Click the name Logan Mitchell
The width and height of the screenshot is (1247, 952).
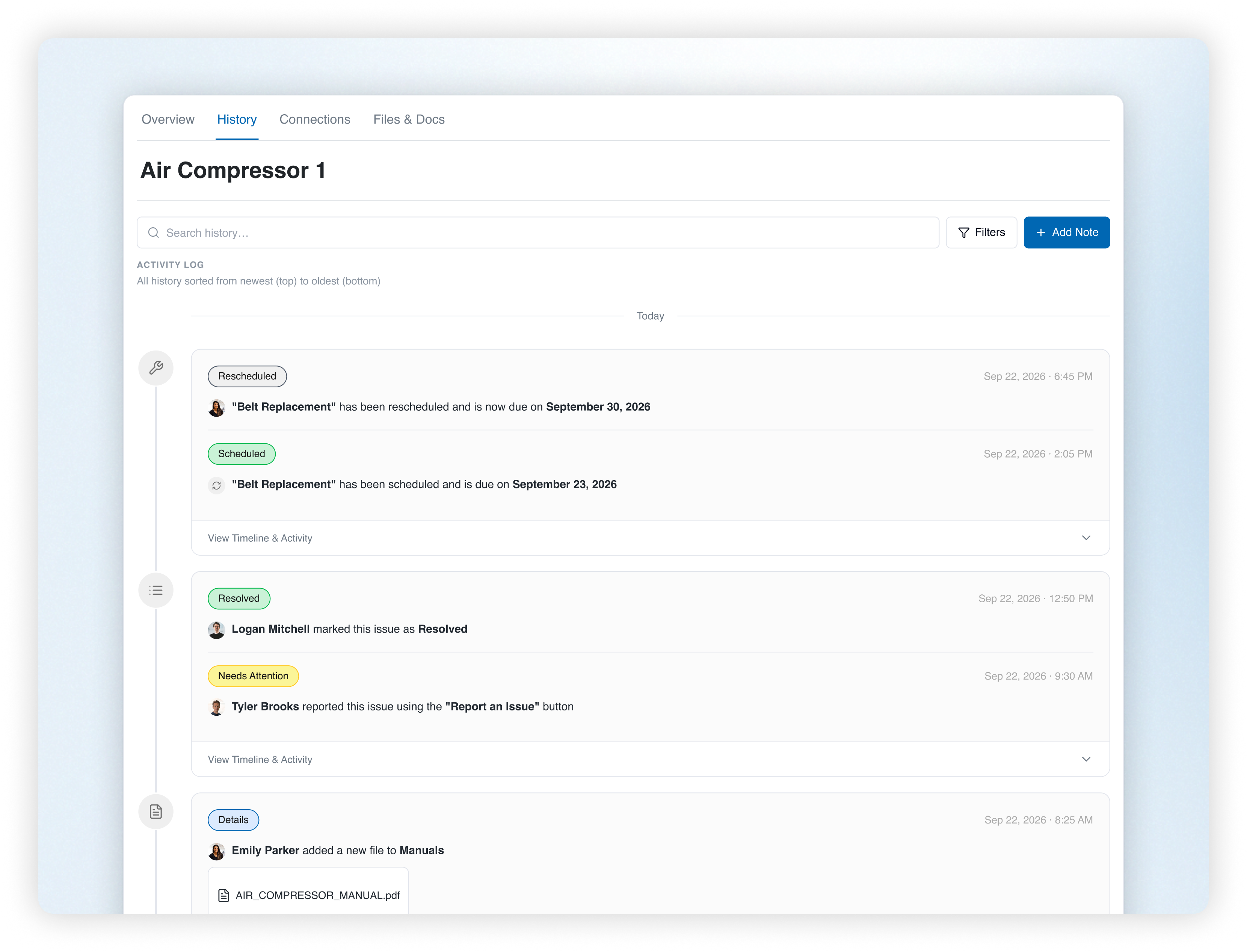271,629
